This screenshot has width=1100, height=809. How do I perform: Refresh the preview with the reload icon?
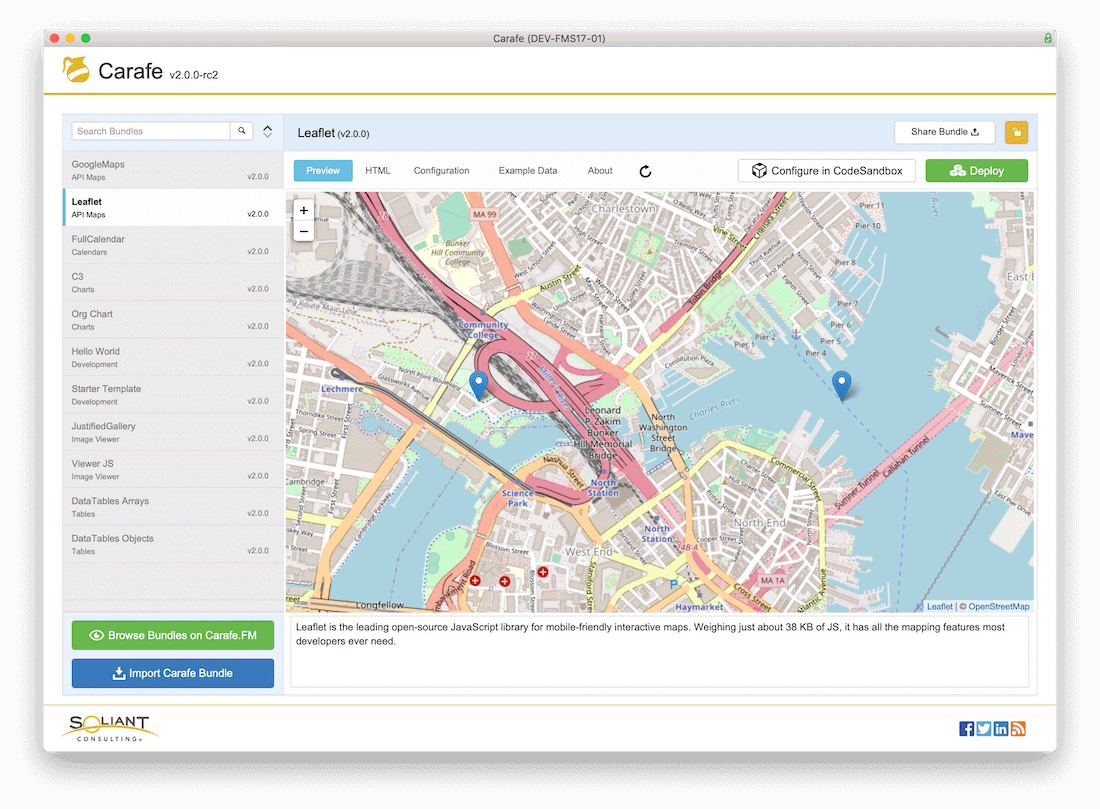click(645, 171)
